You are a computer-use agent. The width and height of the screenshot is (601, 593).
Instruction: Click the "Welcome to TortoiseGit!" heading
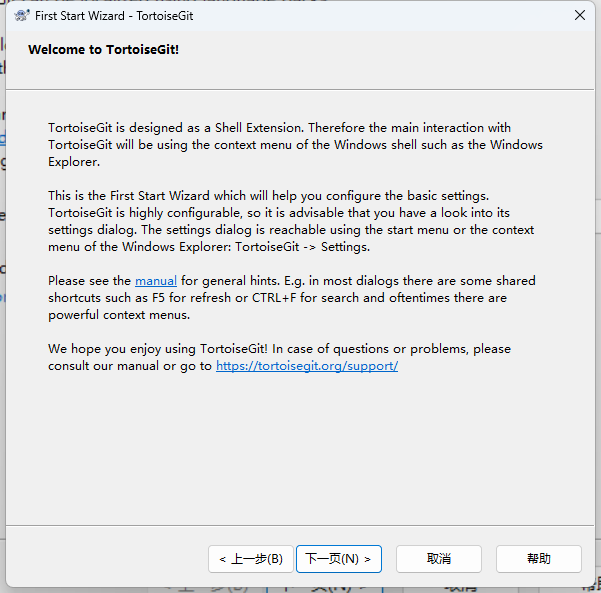click(x=103, y=49)
